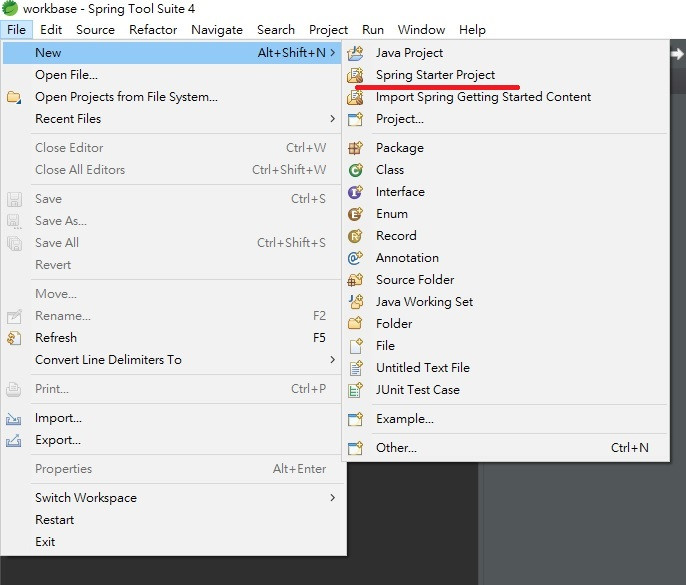
Task: Choose Java Project entry
Action: pyautogui.click(x=505, y=53)
